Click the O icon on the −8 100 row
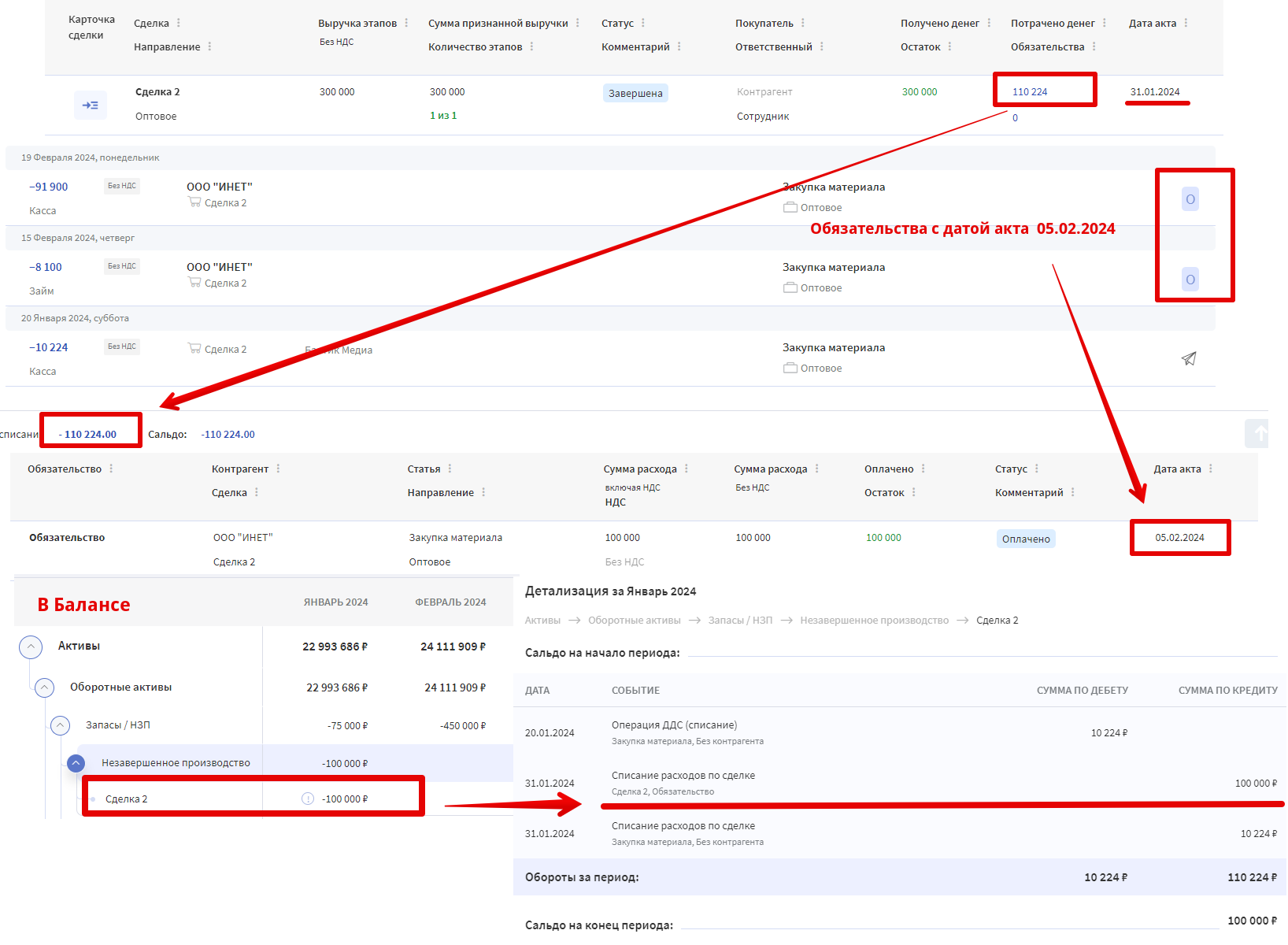 1190,280
